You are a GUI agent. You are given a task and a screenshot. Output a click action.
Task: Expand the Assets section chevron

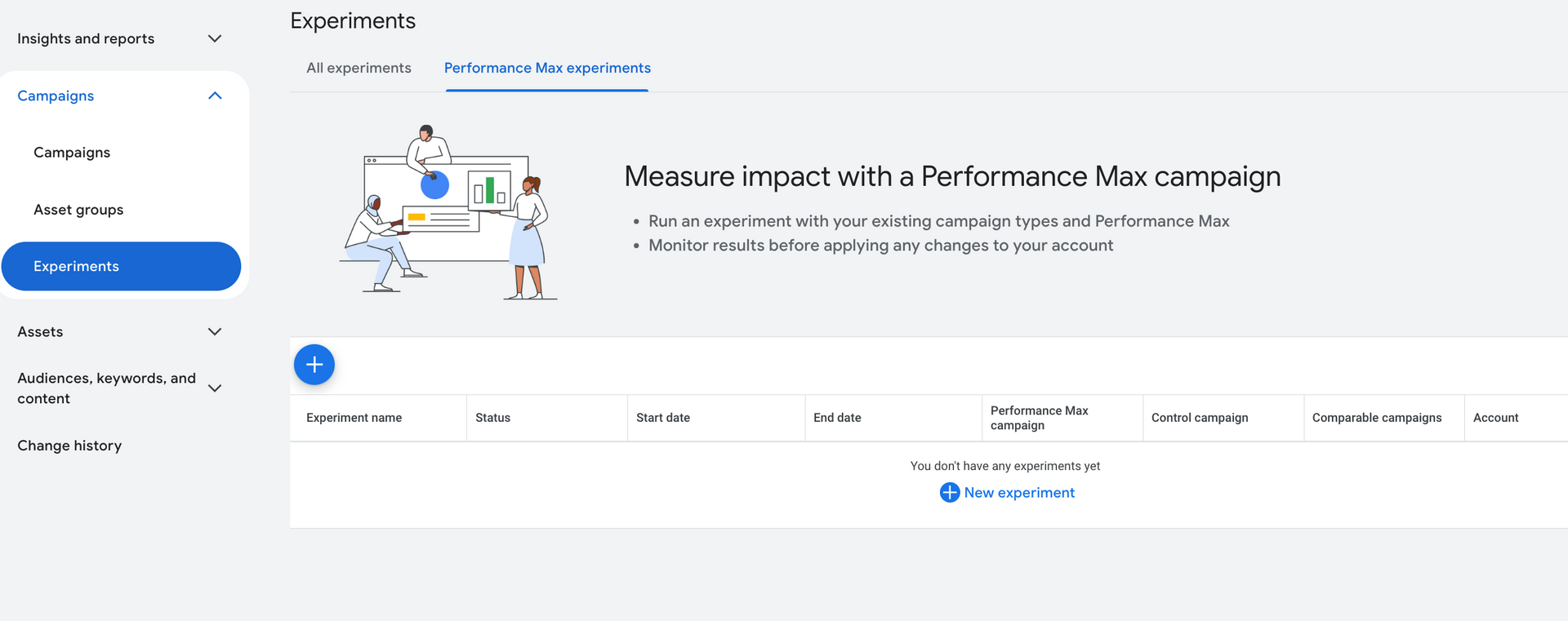click(215, 331)
